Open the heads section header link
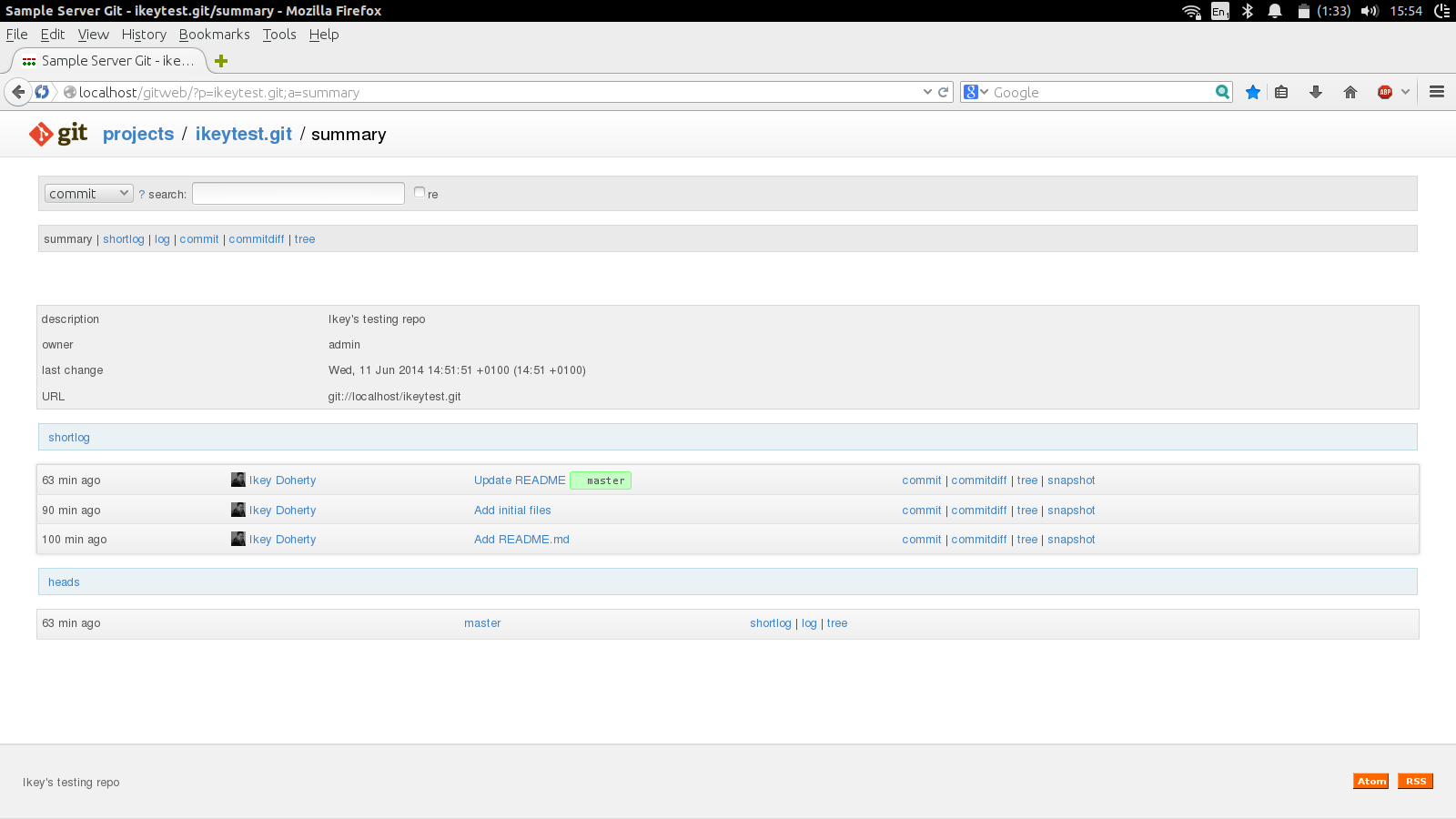Viewport: 1456px width, 819px height. click(64, 582)
